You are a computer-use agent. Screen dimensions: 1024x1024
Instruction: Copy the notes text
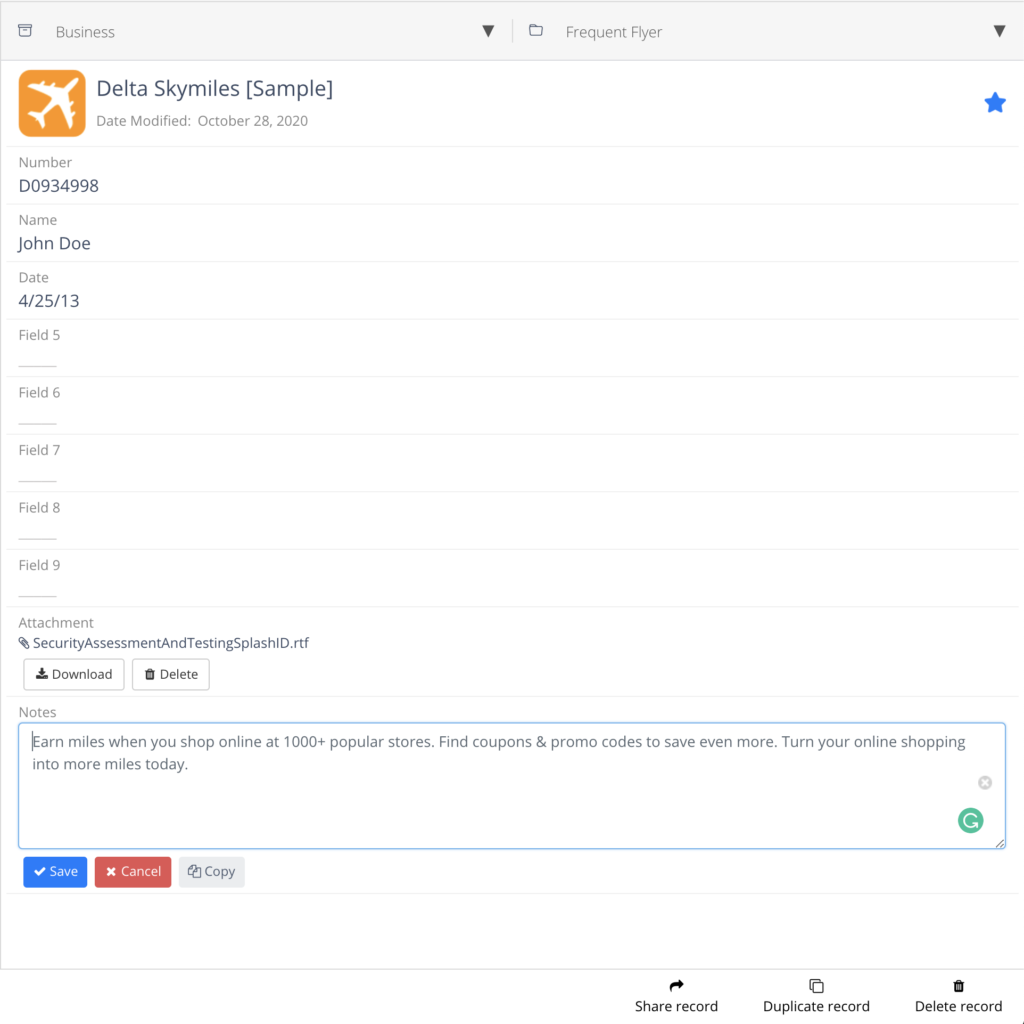tap(212, 872)
